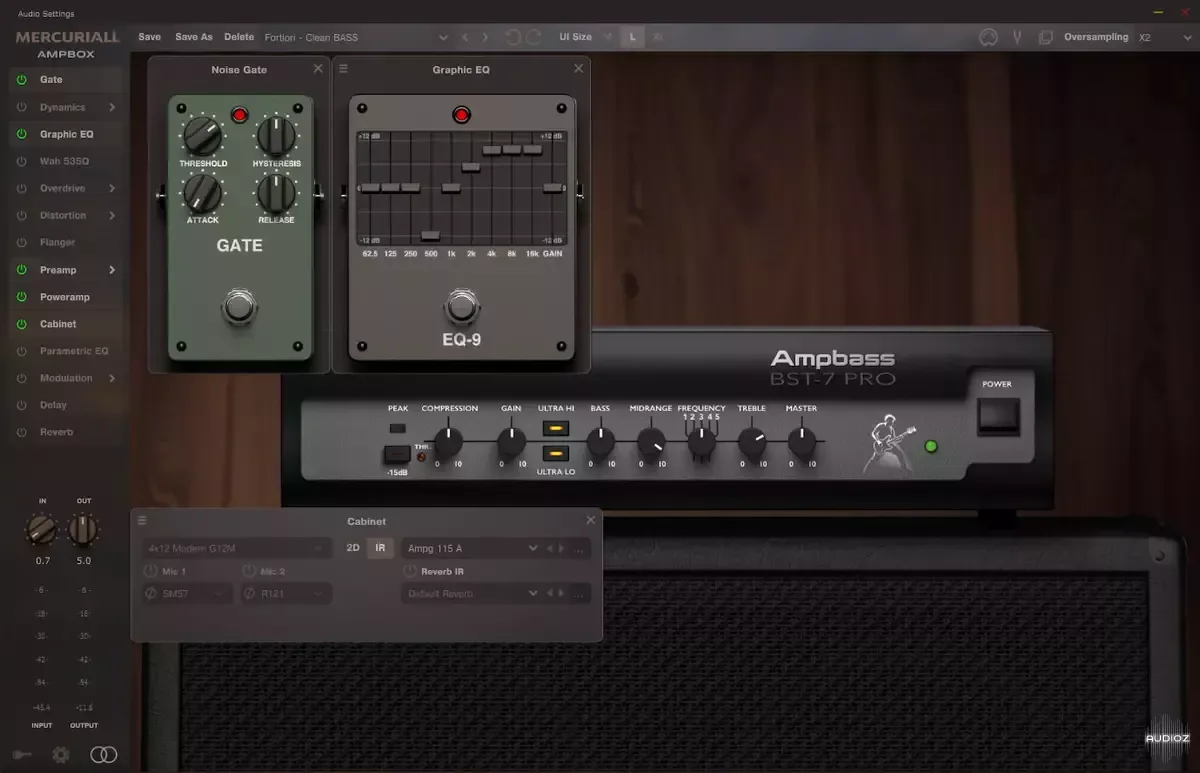Expand the Dynamics submenu chevron

pyautogui.click(x=112, y=107)
